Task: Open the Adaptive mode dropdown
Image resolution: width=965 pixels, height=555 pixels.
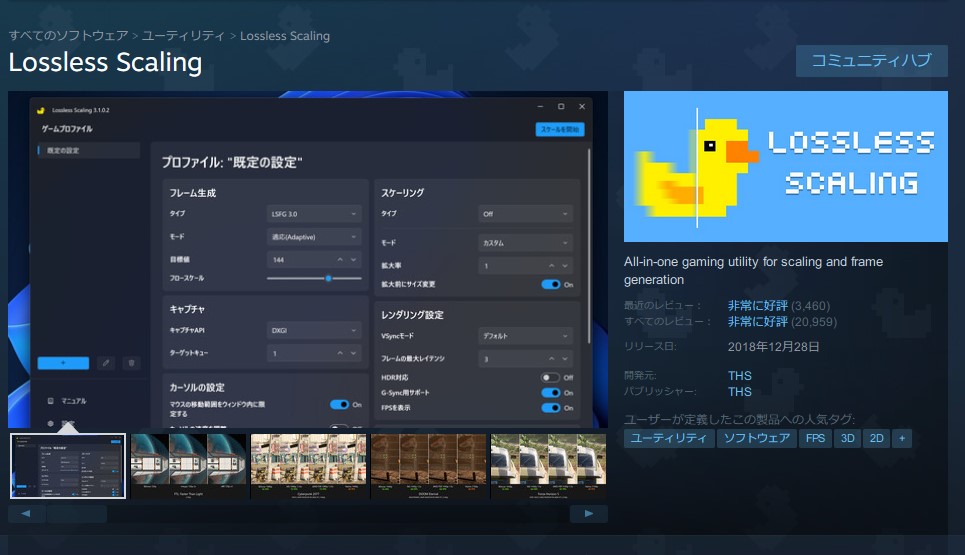Action: (x=314, y=237)
